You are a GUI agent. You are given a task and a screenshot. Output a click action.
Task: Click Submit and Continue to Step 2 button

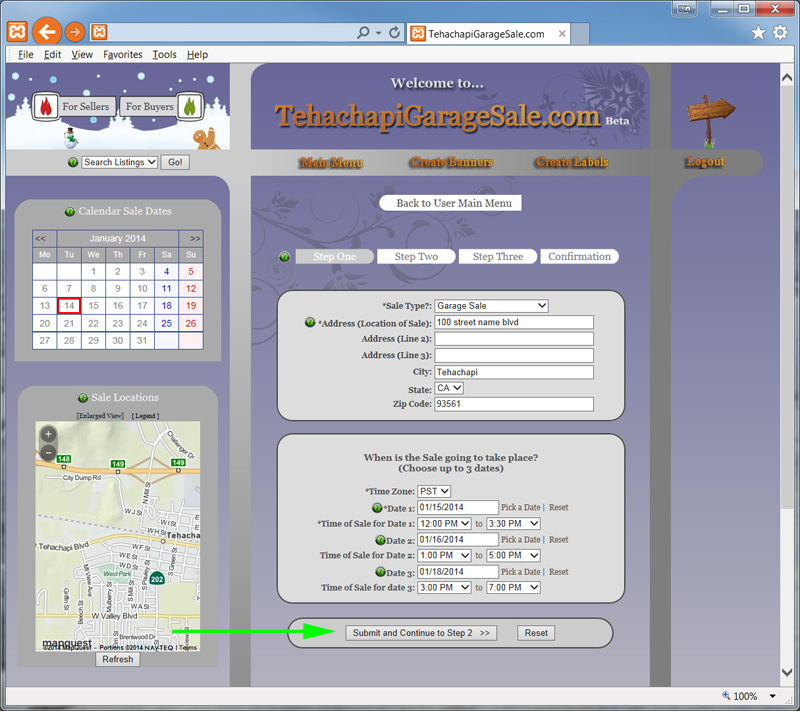point(421,633)
